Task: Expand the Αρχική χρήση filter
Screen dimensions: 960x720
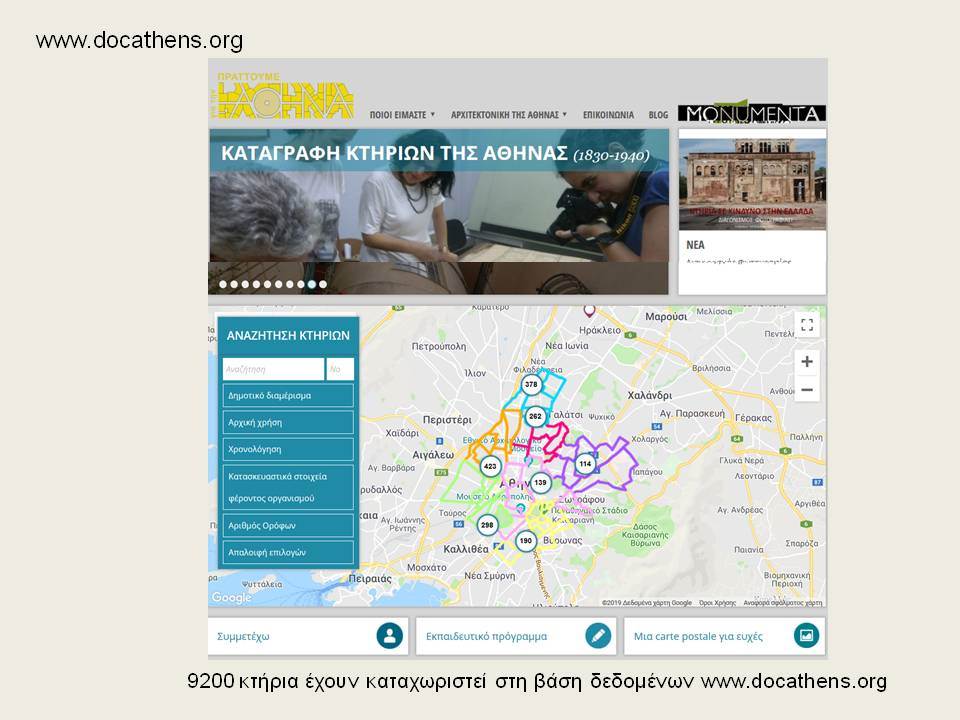Action: (x=288, y=422)
